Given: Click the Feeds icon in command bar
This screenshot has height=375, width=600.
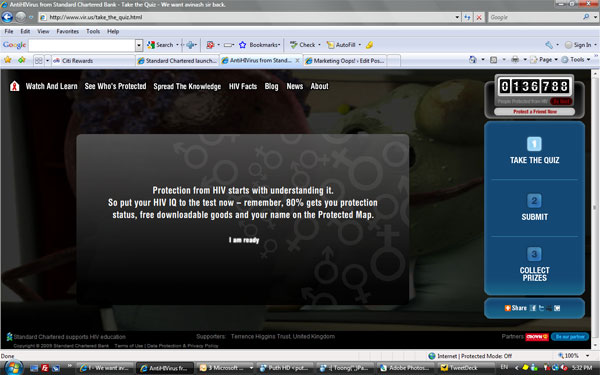Looking at the screenshot, I should (494, 60).
